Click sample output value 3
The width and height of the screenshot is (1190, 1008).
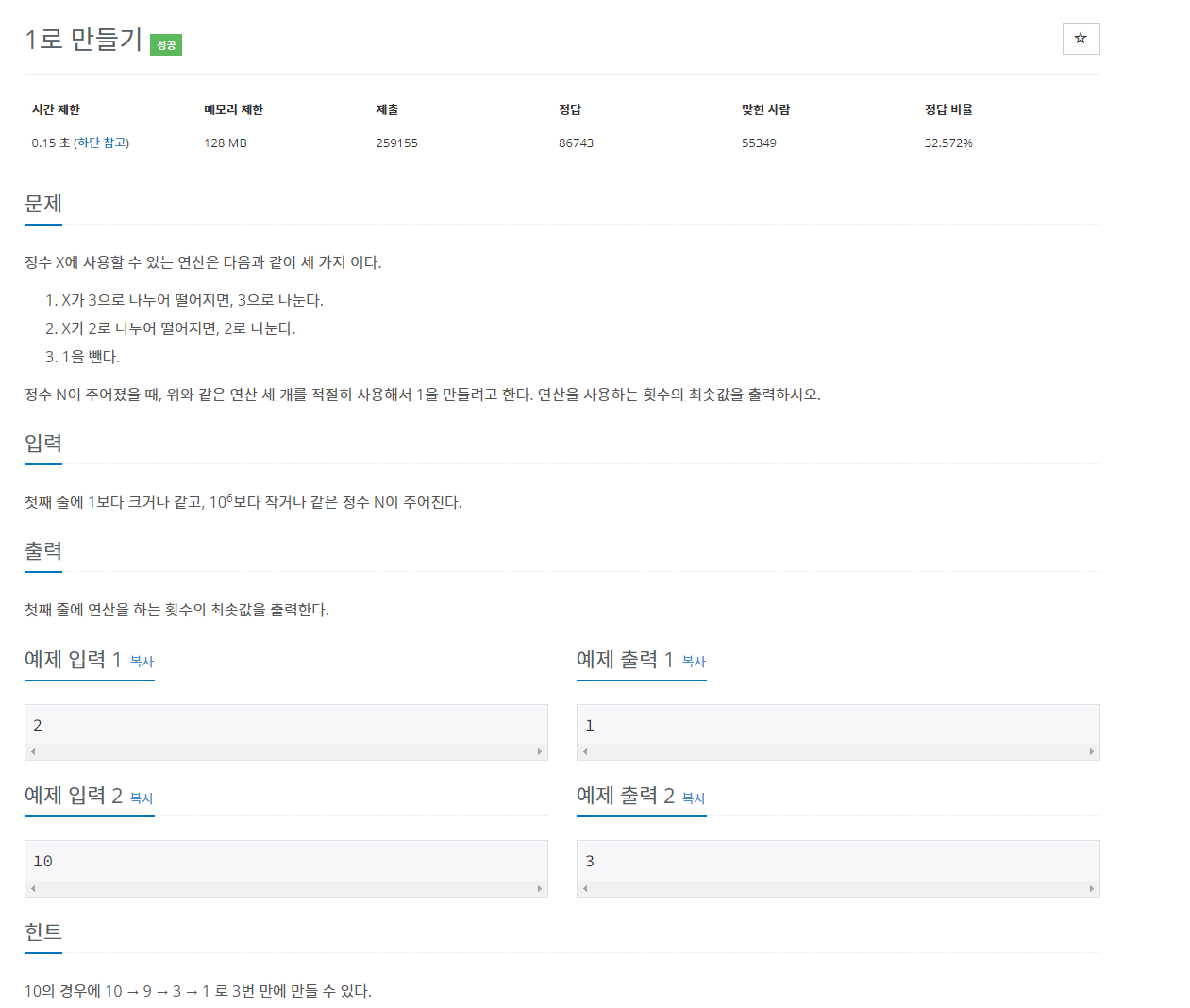tap(590, 861)
